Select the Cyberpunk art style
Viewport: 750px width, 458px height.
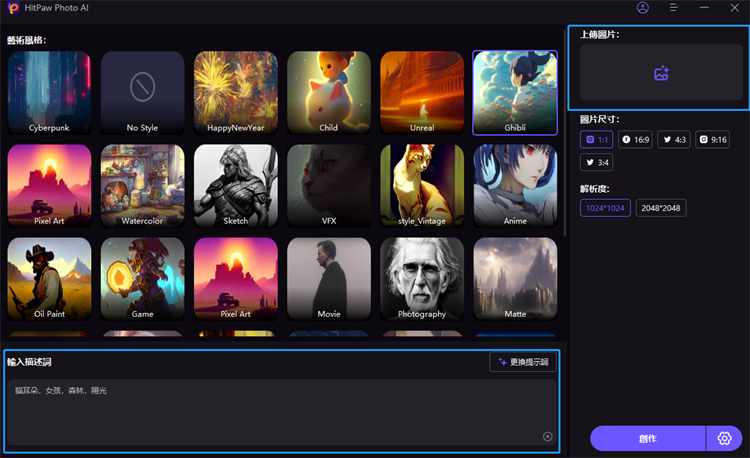click(49, 92)
